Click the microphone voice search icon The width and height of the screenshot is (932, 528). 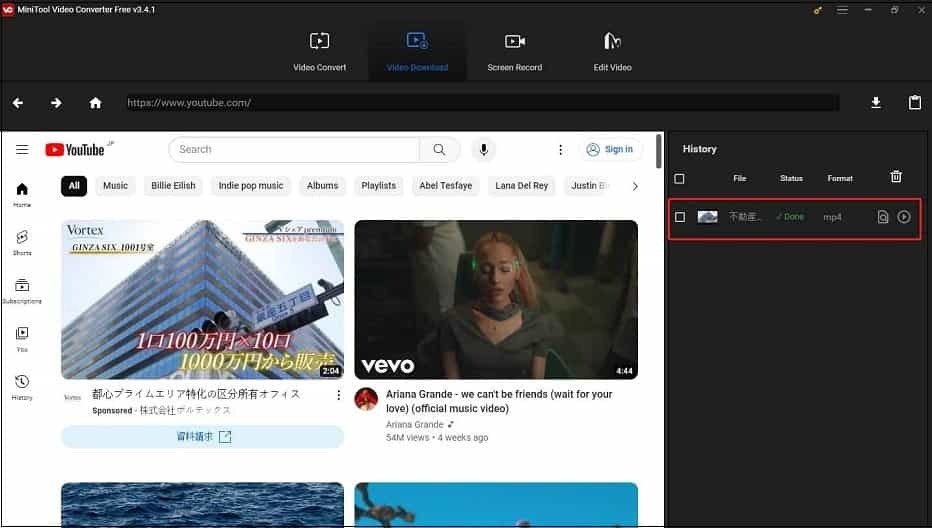click(x=484, y=149)
